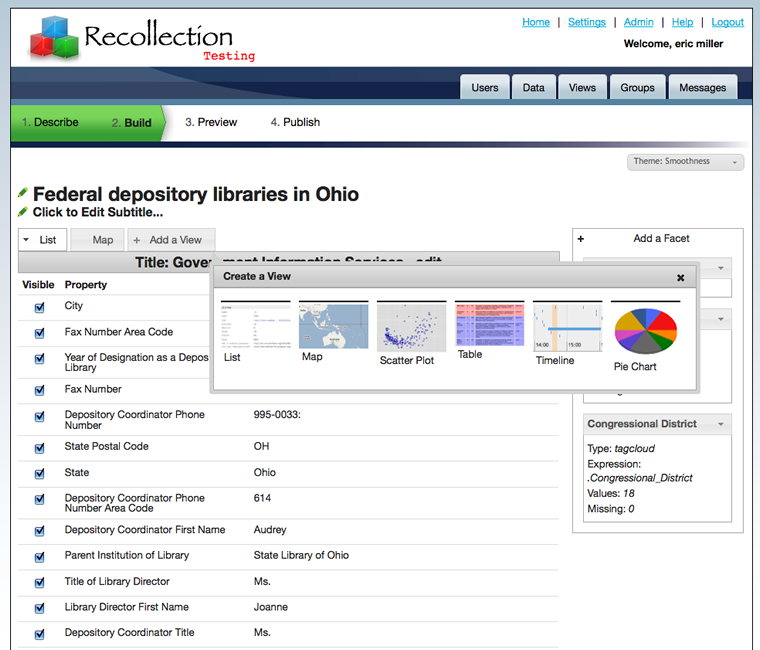Pick the Timeline view thumbnail

(567, 327)
